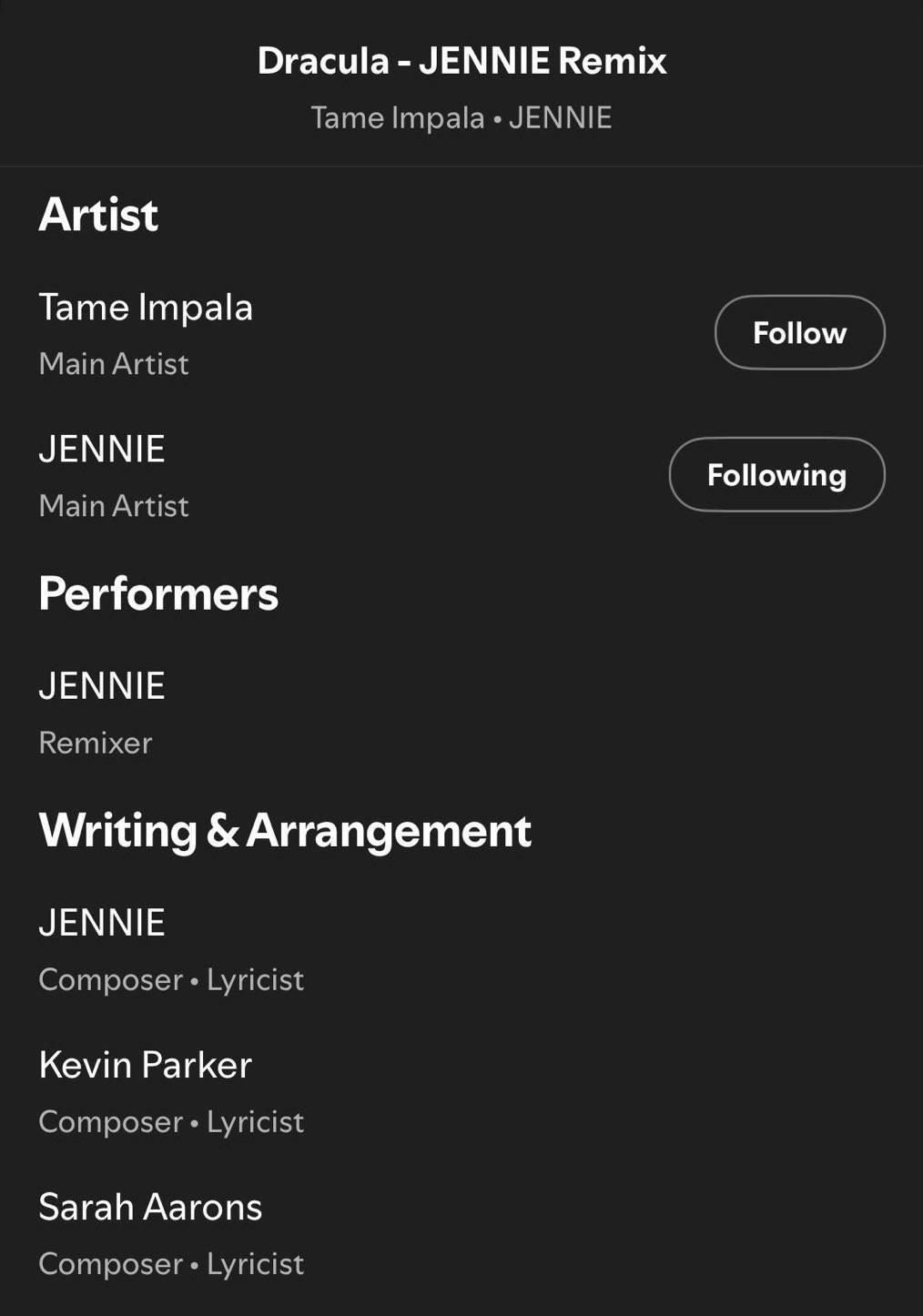
Task: Select JENNIE credited as Remixer
Action: [x=102, y=686]
